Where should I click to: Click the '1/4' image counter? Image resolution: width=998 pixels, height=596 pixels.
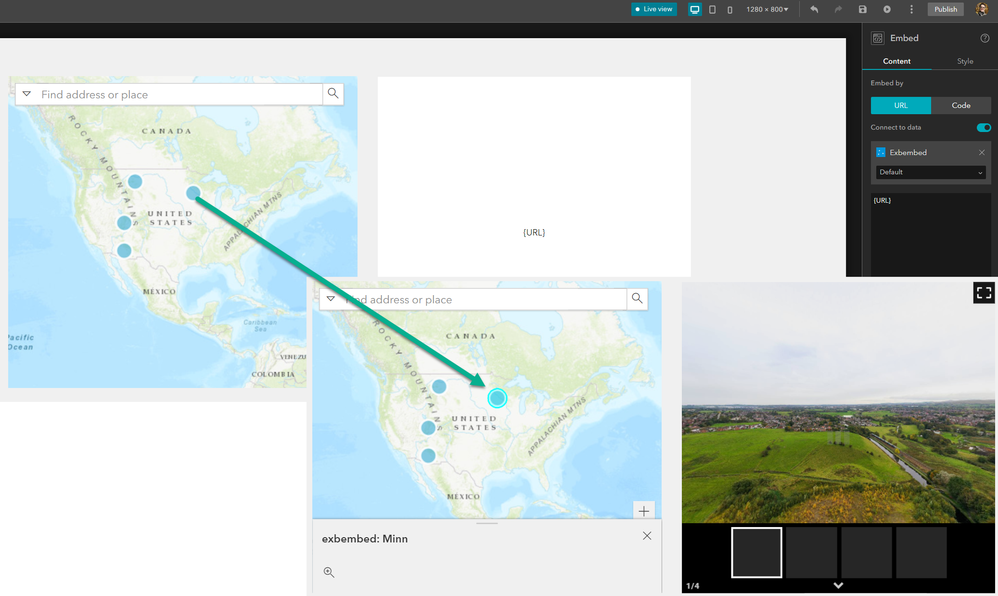tap(692, 586)
